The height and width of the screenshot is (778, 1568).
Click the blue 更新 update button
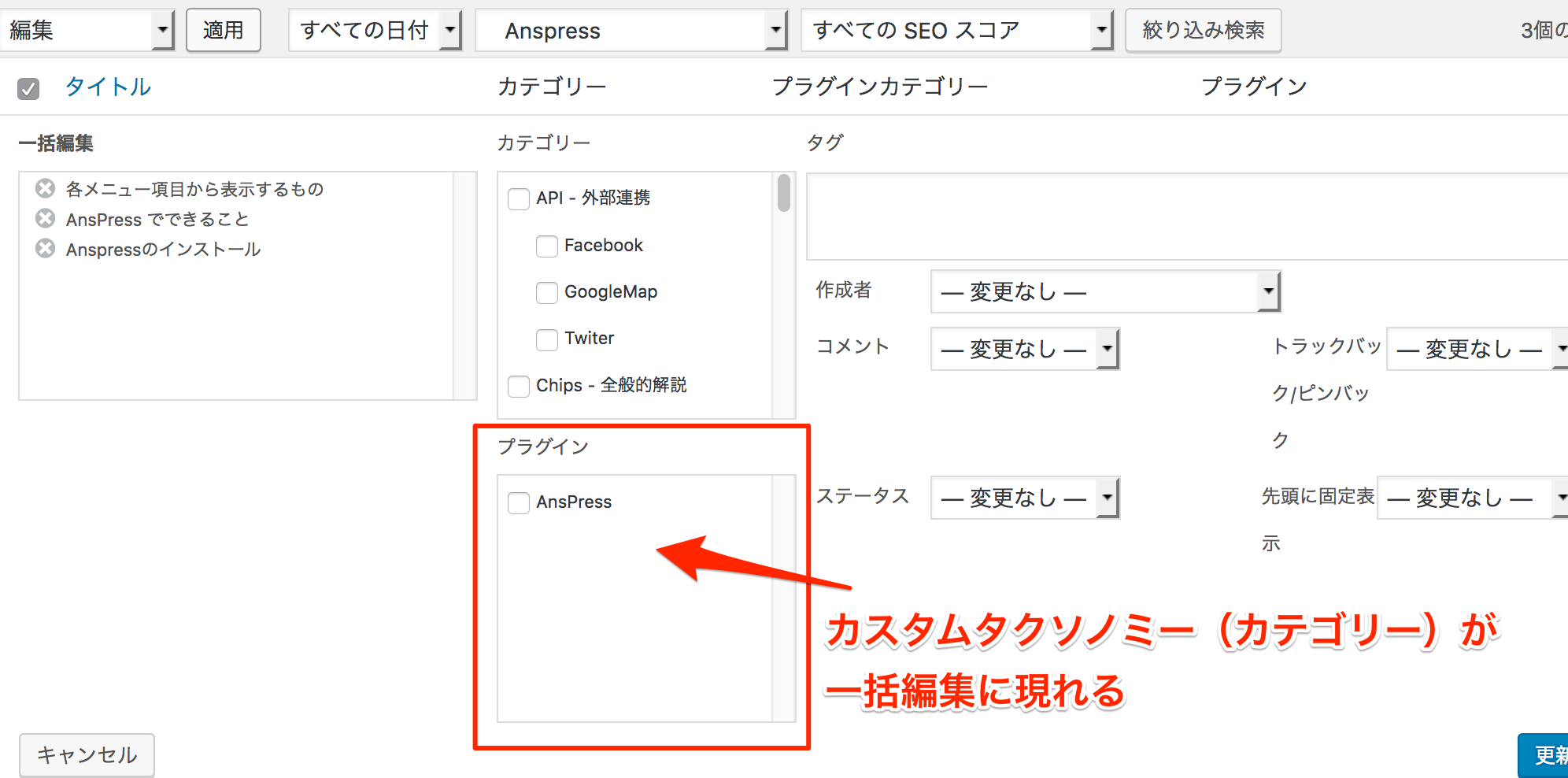coord(1543,755)
